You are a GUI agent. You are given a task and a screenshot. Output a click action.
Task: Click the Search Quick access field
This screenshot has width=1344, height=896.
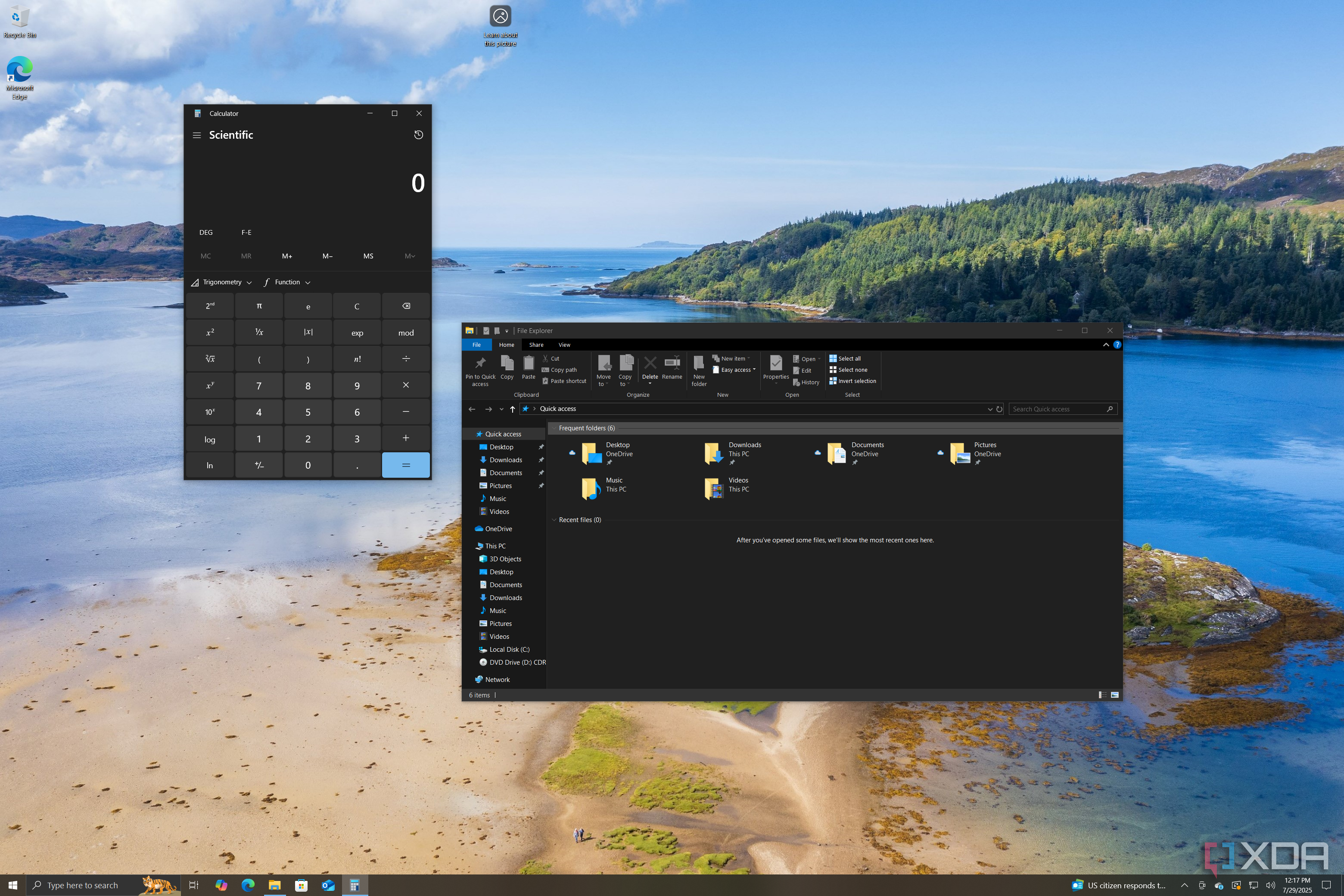[1057, 409]
